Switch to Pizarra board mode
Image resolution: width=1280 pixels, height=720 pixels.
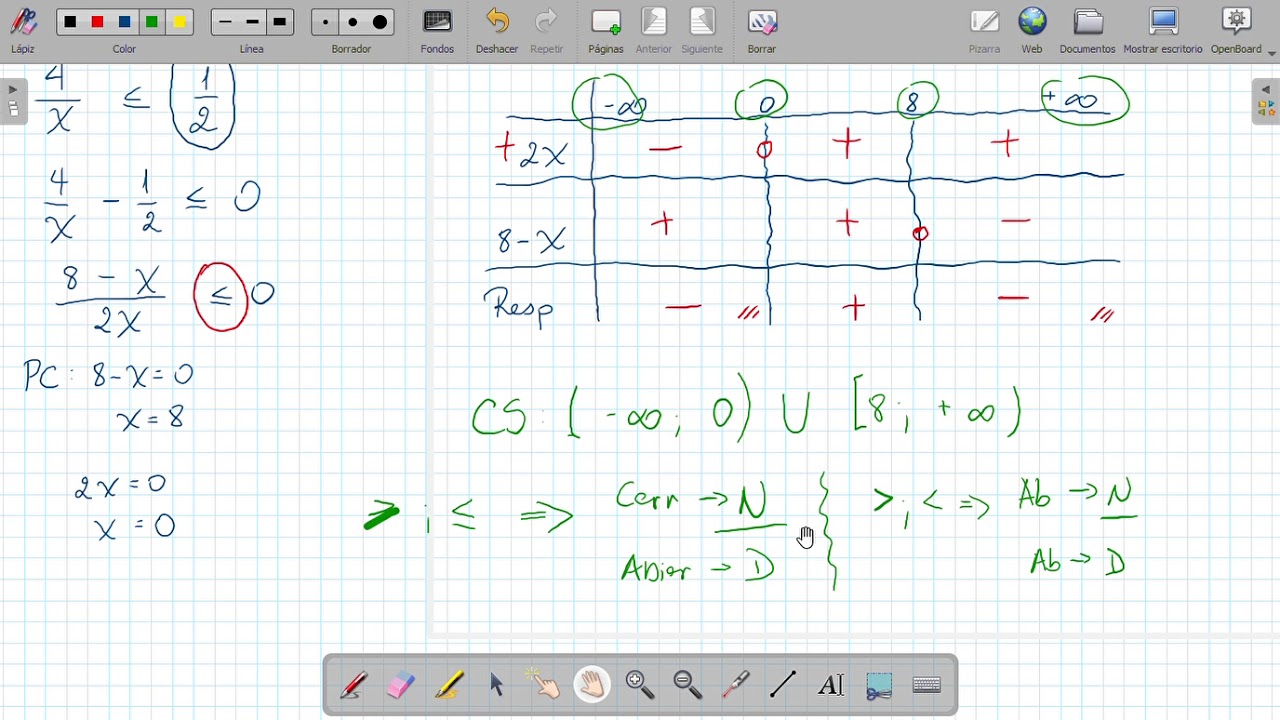[984, 30]
